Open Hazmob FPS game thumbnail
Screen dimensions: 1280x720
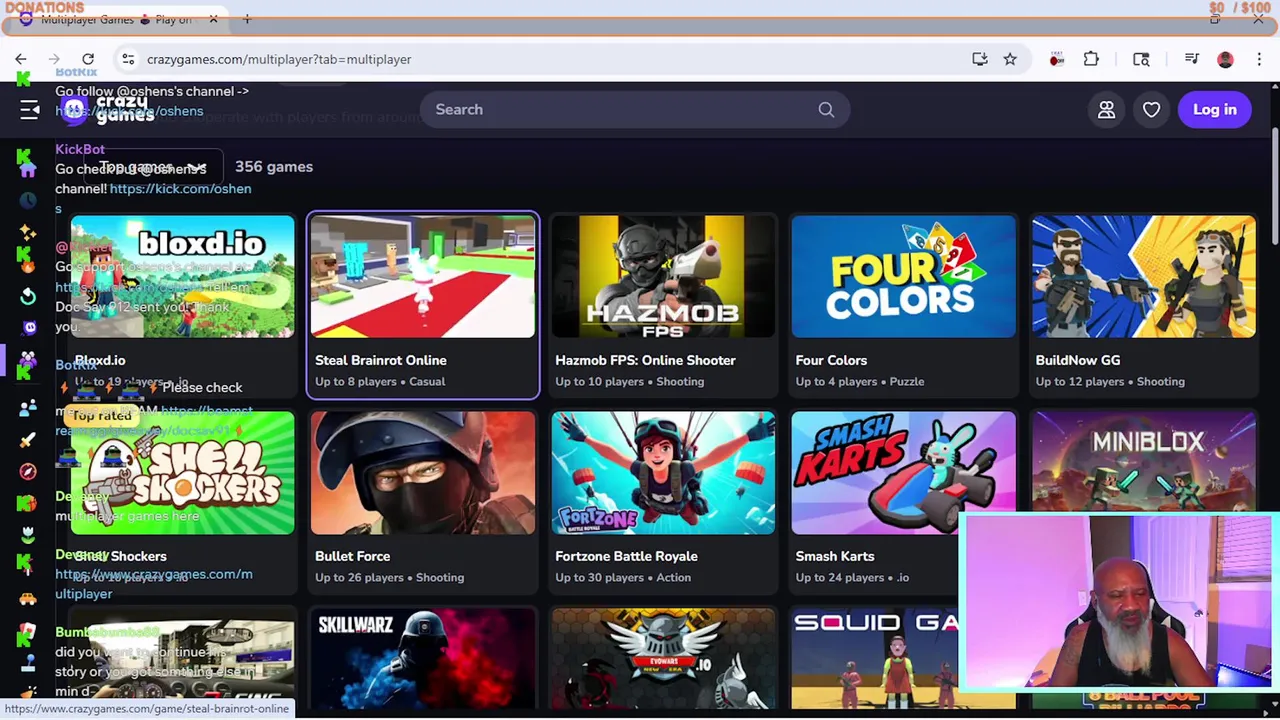pyautogui.click(x=663, y=277)
